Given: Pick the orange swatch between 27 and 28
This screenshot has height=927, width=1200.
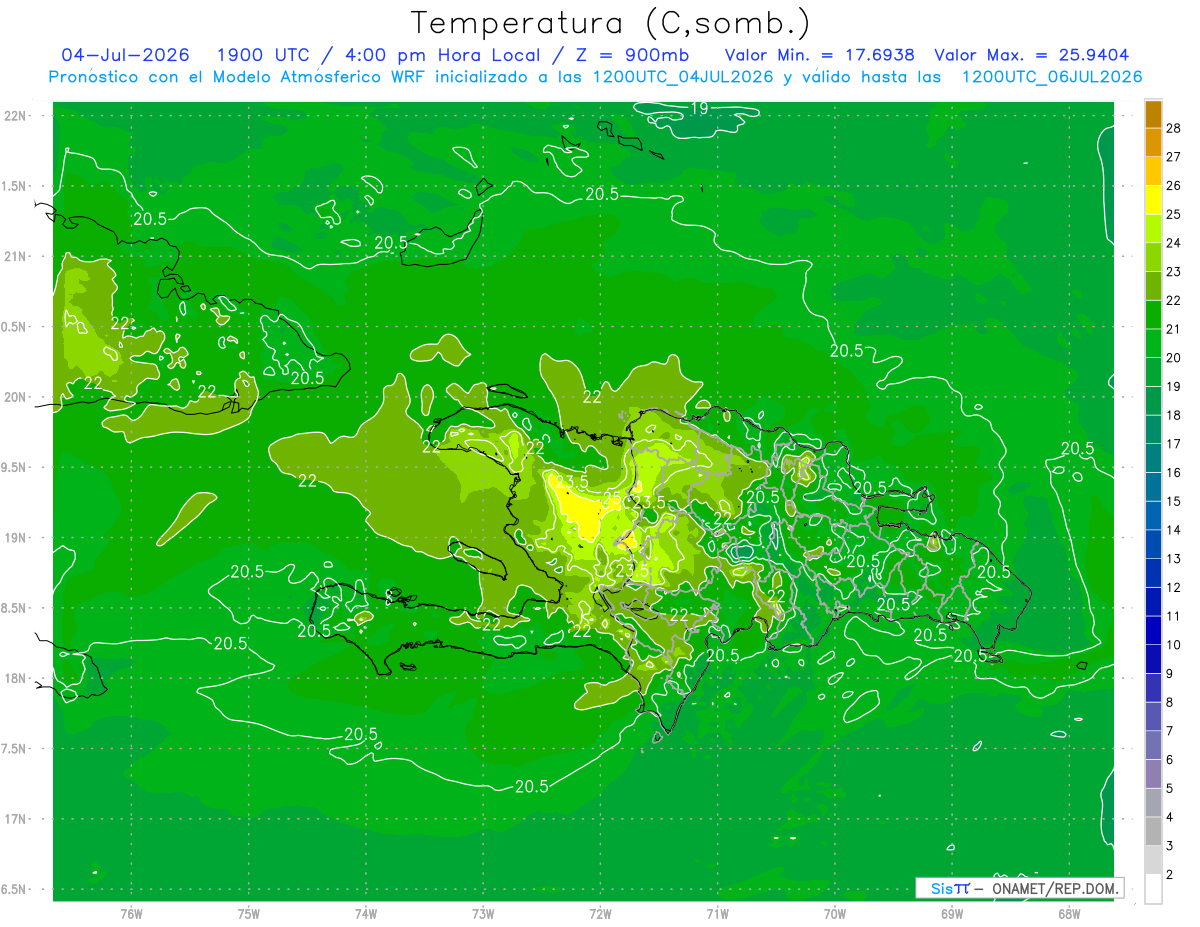Looking at the screenshot, I should click(1153, 142).
